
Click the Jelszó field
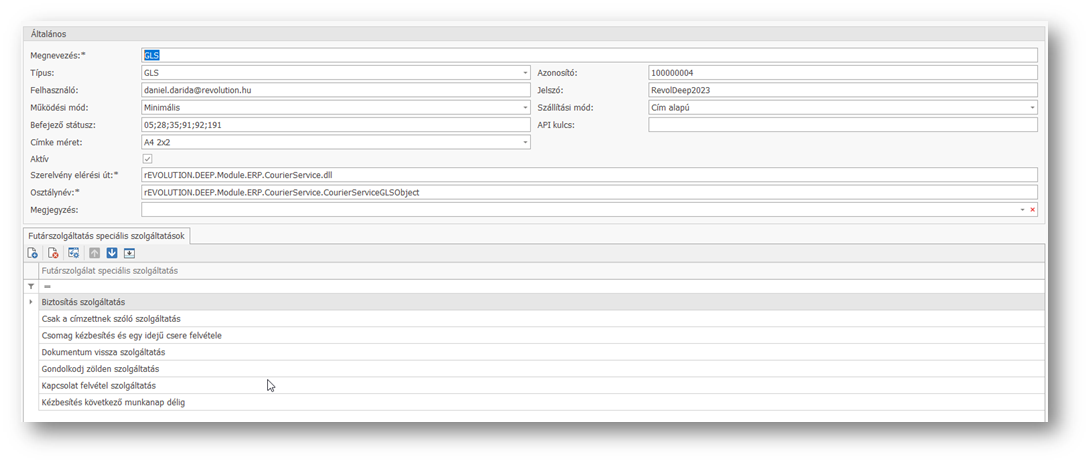coord(842,90)
